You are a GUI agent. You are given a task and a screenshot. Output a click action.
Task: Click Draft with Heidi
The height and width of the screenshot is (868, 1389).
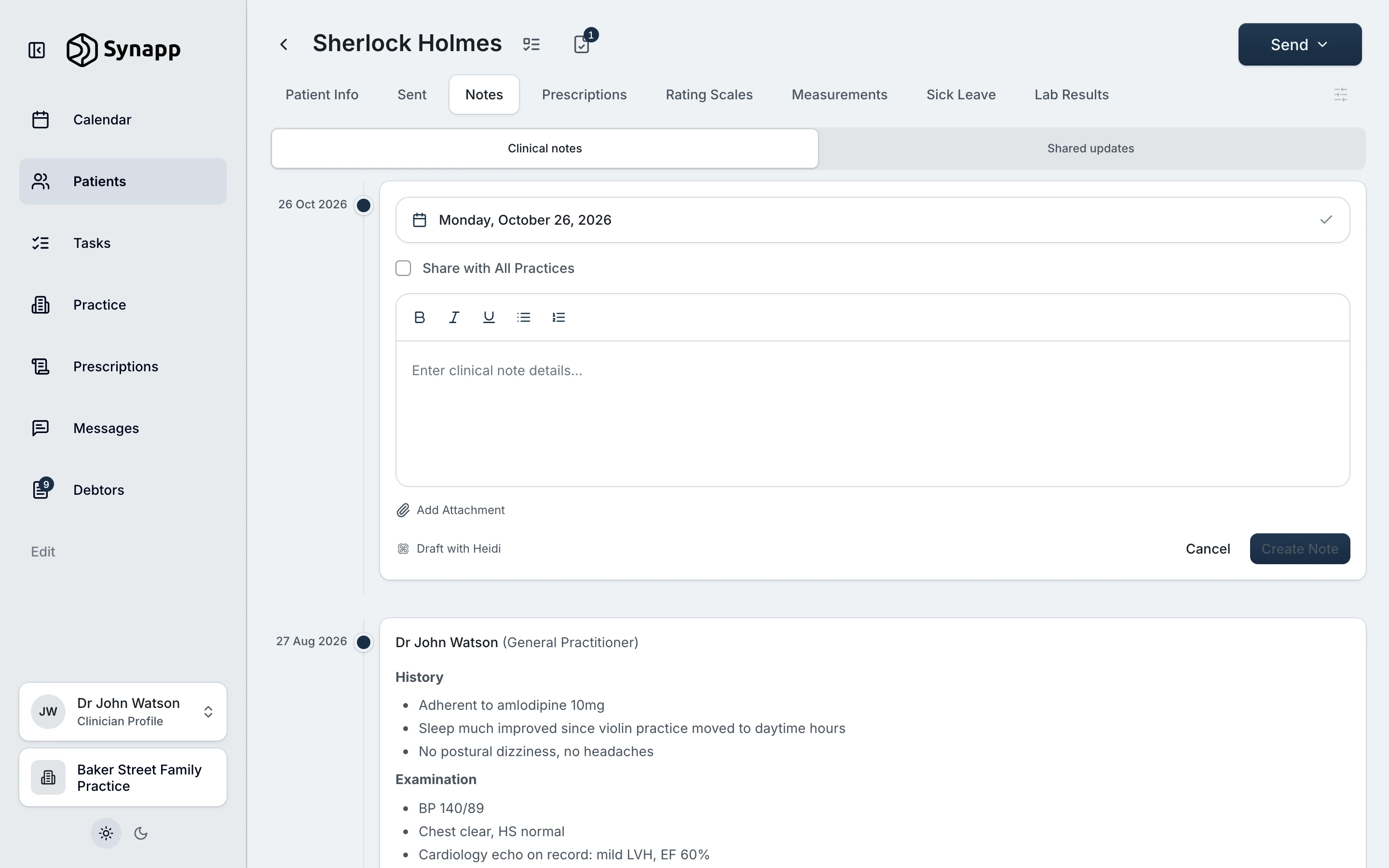tap(449, 549)
